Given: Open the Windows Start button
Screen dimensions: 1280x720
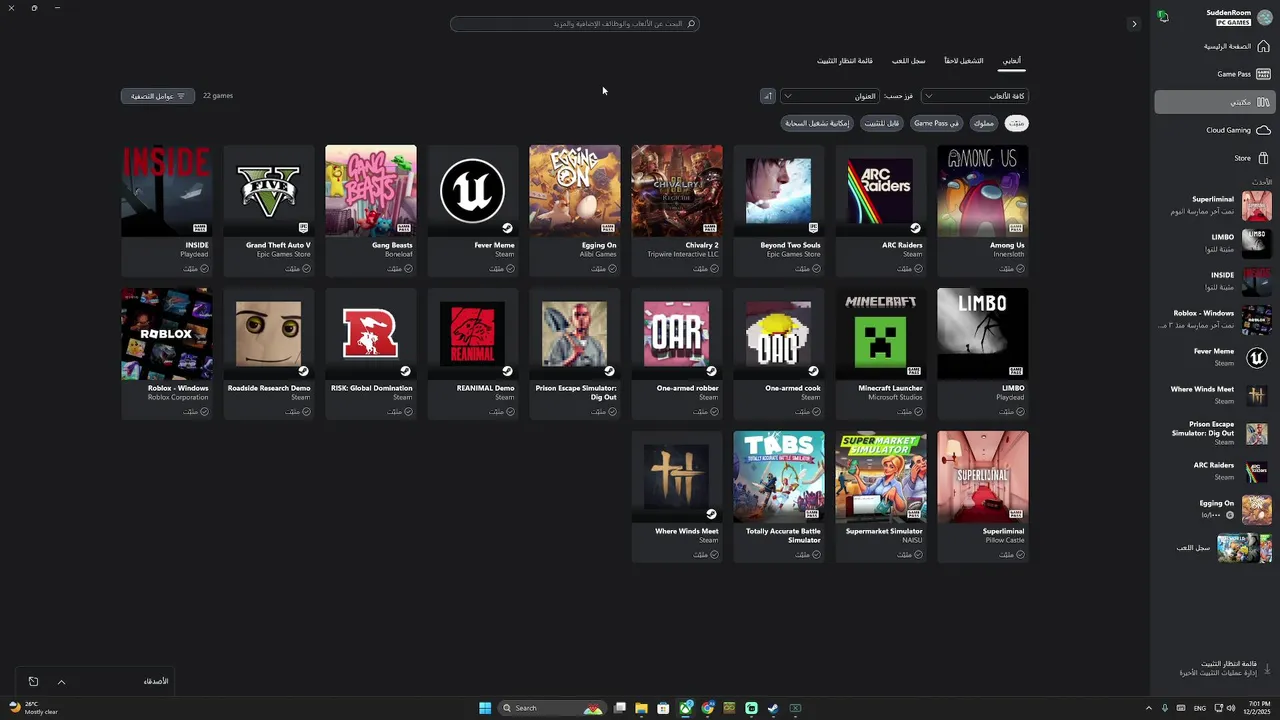Looking at the screenshot, I should click(x=485, y=708).
